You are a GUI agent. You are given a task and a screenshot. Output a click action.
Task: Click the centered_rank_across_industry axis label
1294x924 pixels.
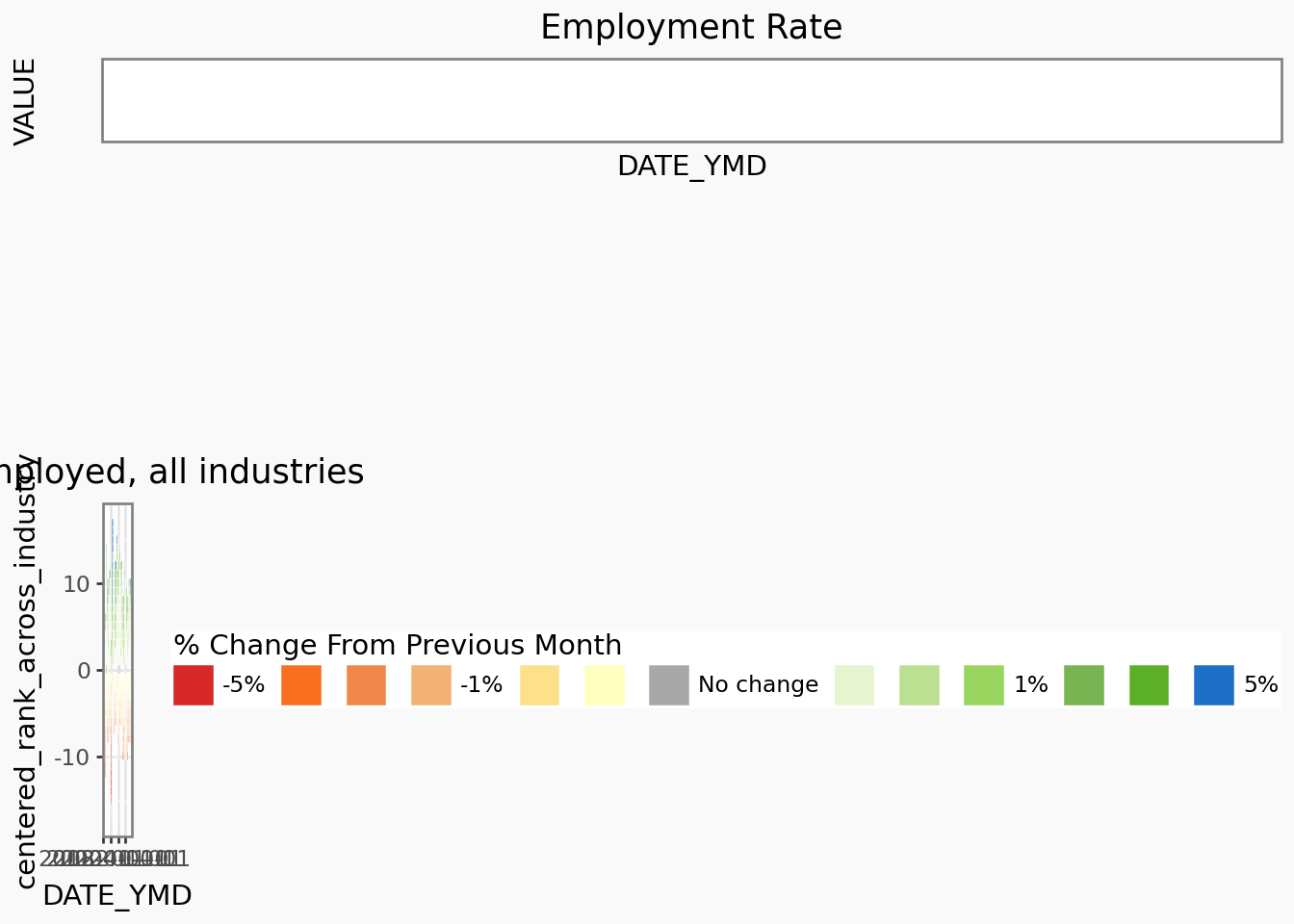tap(26, 670)
